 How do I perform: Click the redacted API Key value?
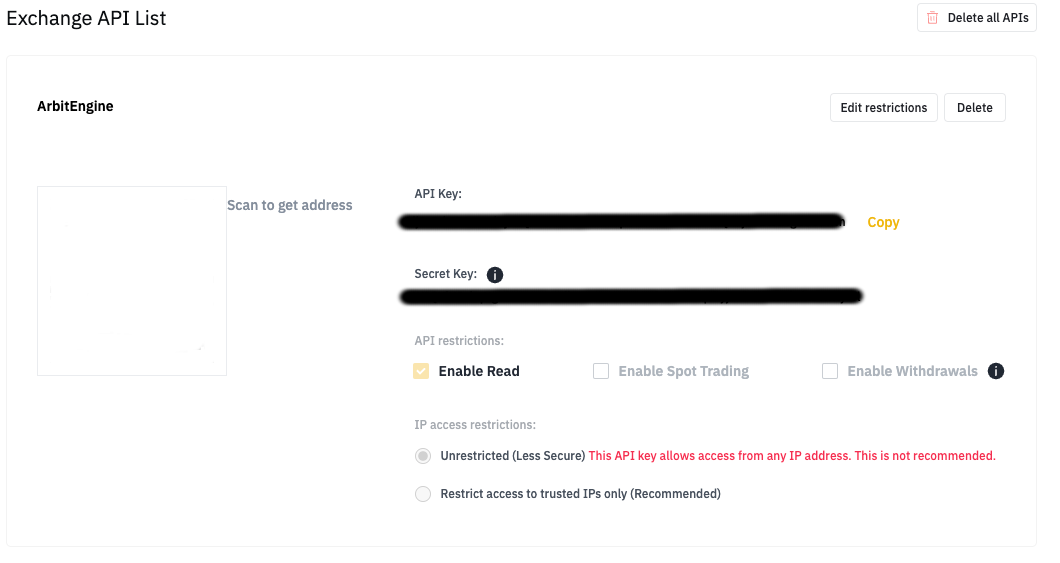tap(620, 221)
